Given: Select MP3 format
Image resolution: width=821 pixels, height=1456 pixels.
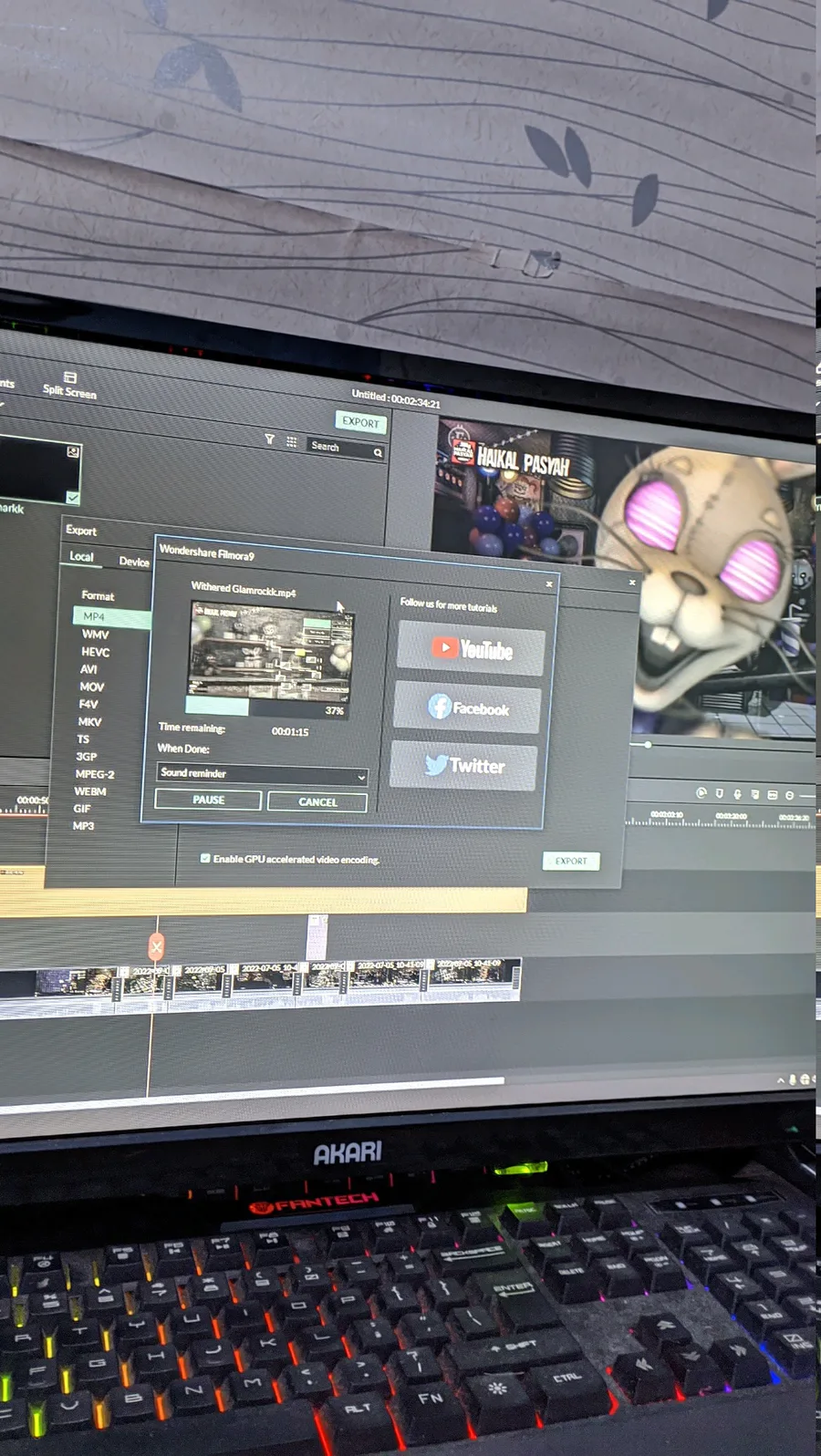Looking at the screenshot, I should [x=83, y=825].
